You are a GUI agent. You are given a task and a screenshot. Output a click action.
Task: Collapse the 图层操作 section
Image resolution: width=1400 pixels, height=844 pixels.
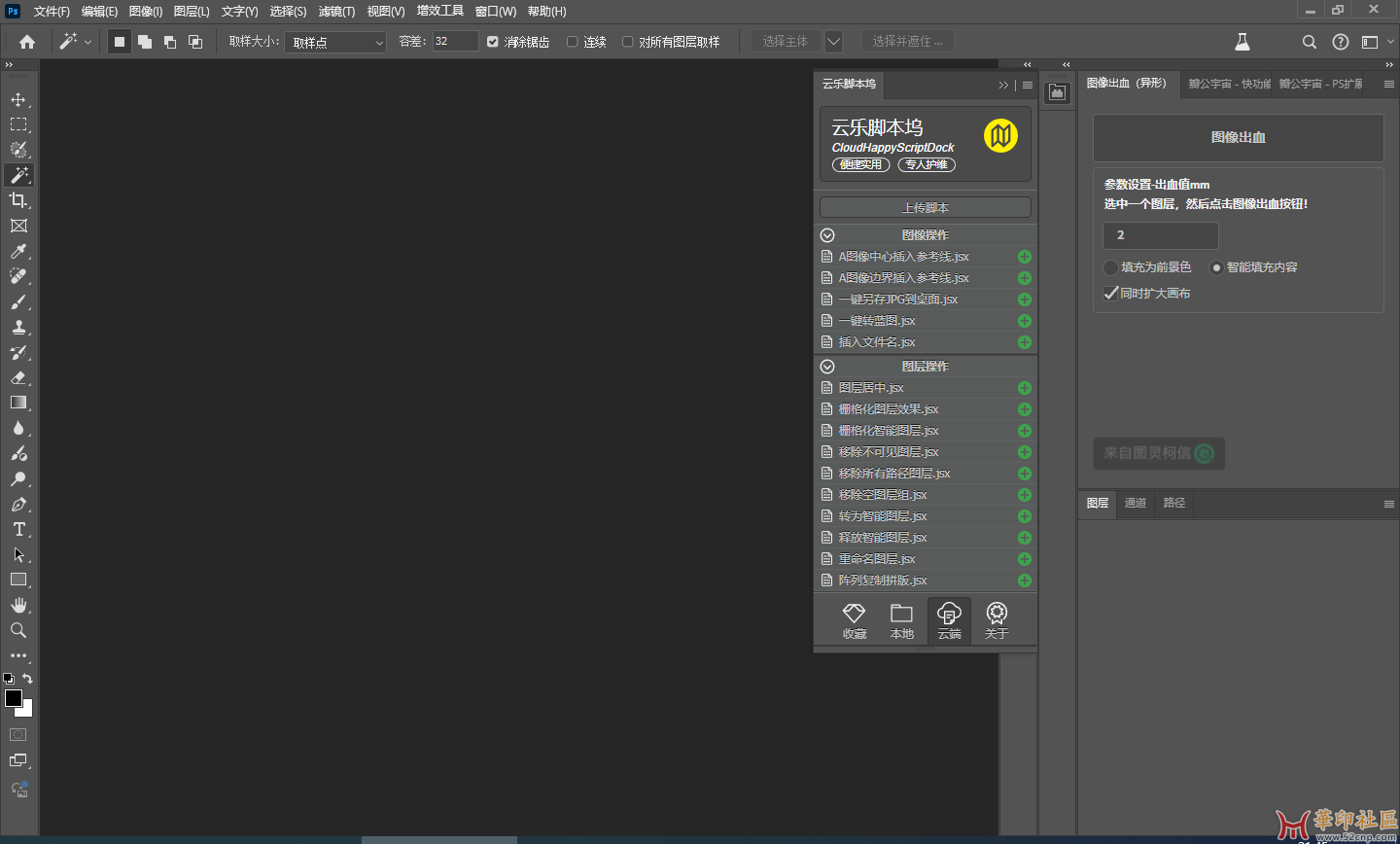[827, 367]
